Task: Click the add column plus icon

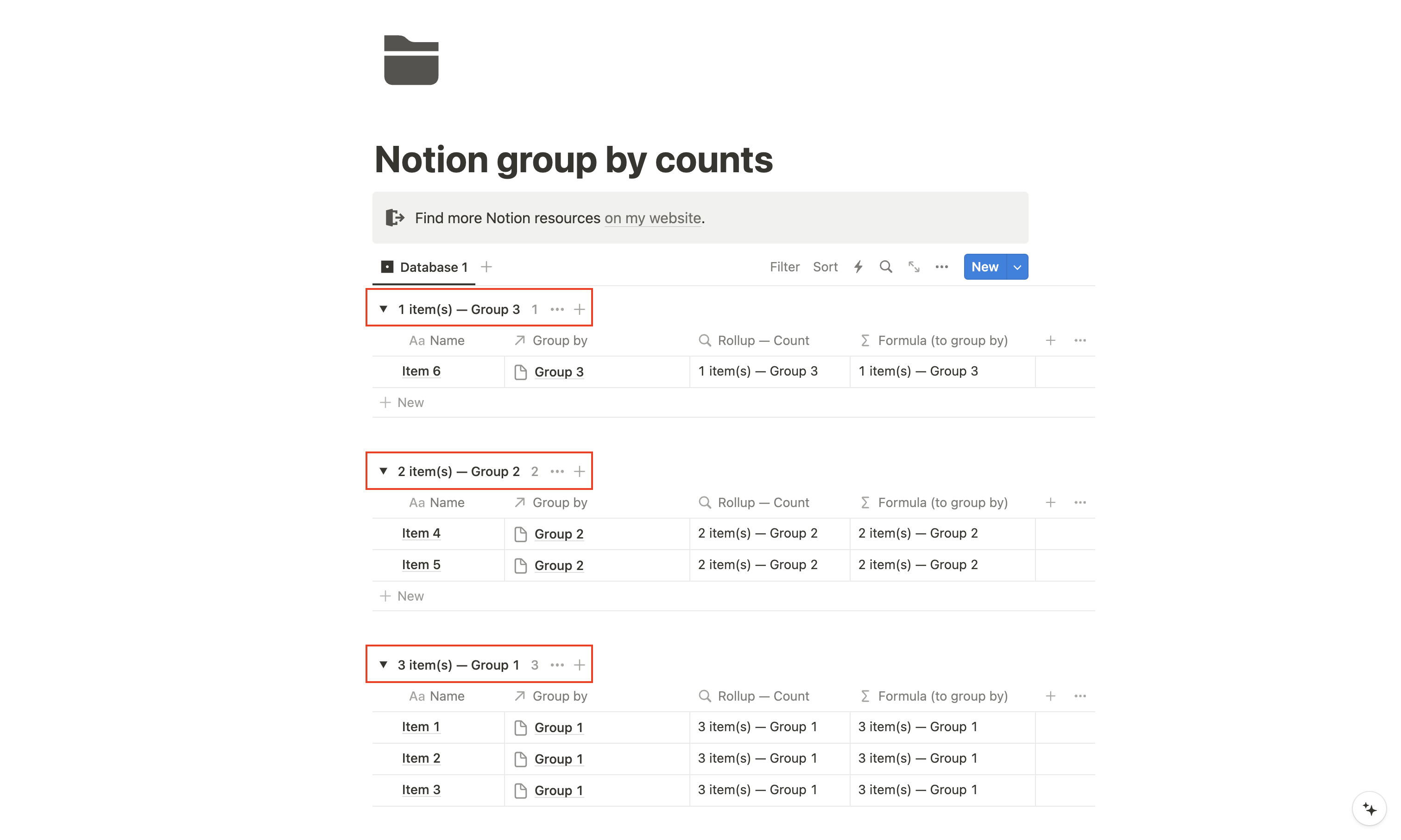Action: click(x=1050, y=340)
